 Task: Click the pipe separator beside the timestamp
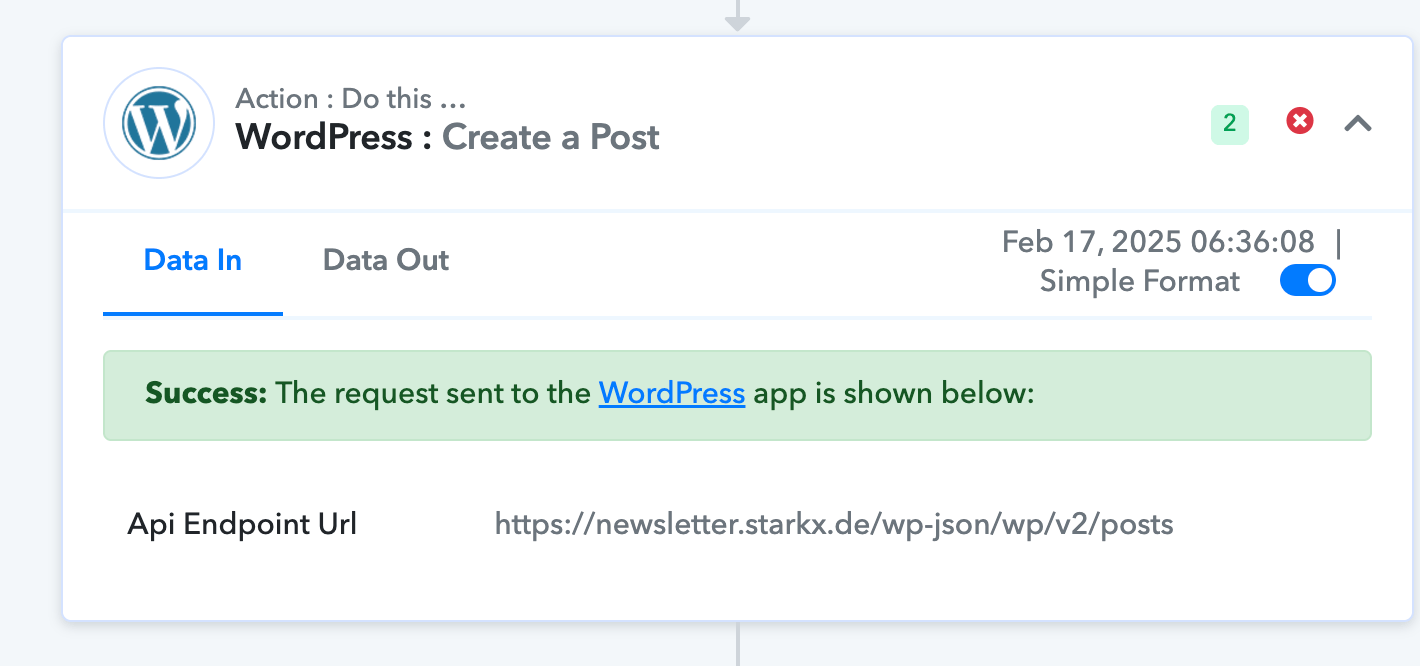click(x=1338, y=242)
